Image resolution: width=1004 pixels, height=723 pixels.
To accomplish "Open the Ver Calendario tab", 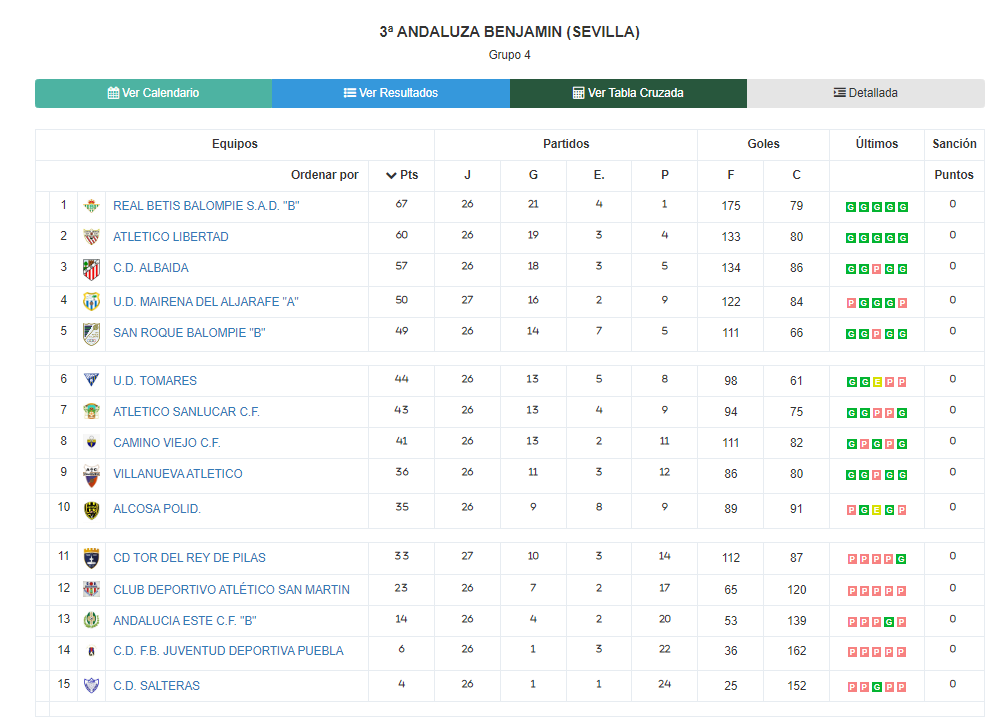I will [154, 93].
